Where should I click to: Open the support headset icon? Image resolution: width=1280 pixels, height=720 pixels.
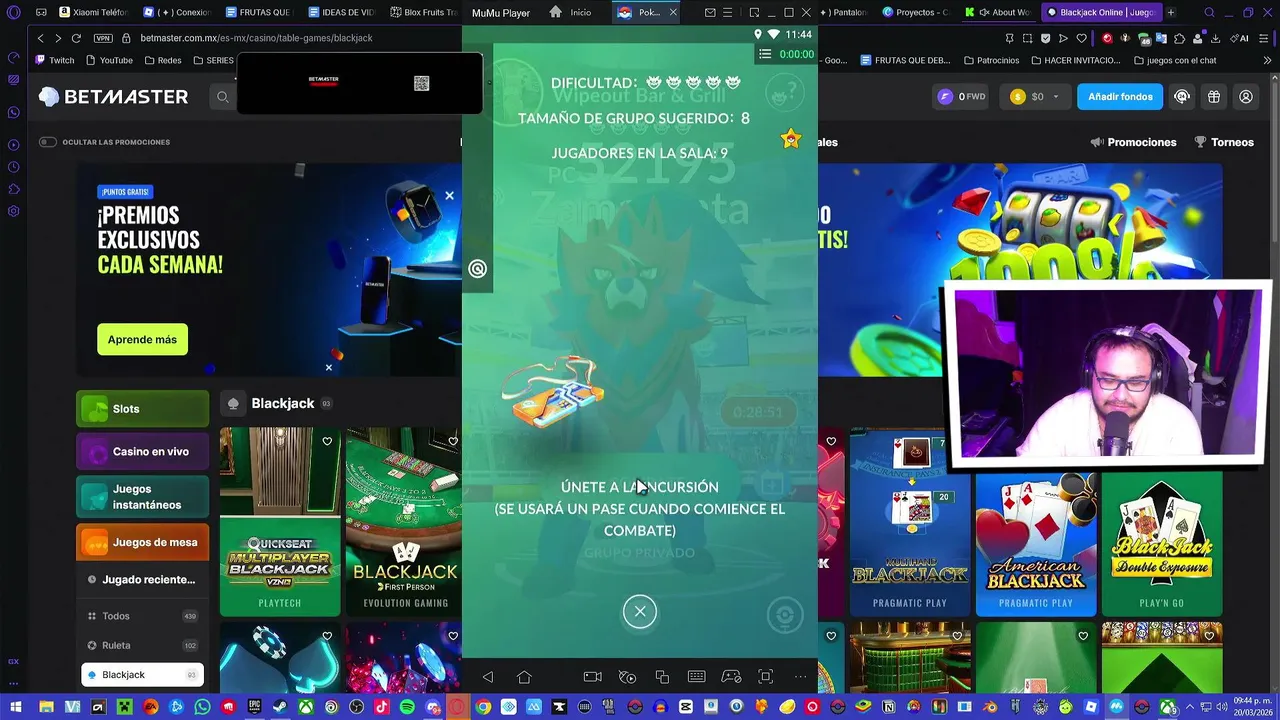point(1182,97)
